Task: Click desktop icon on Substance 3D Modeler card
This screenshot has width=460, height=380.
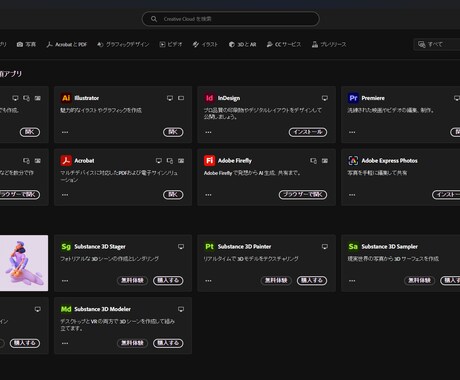Action: pos(181,309)
